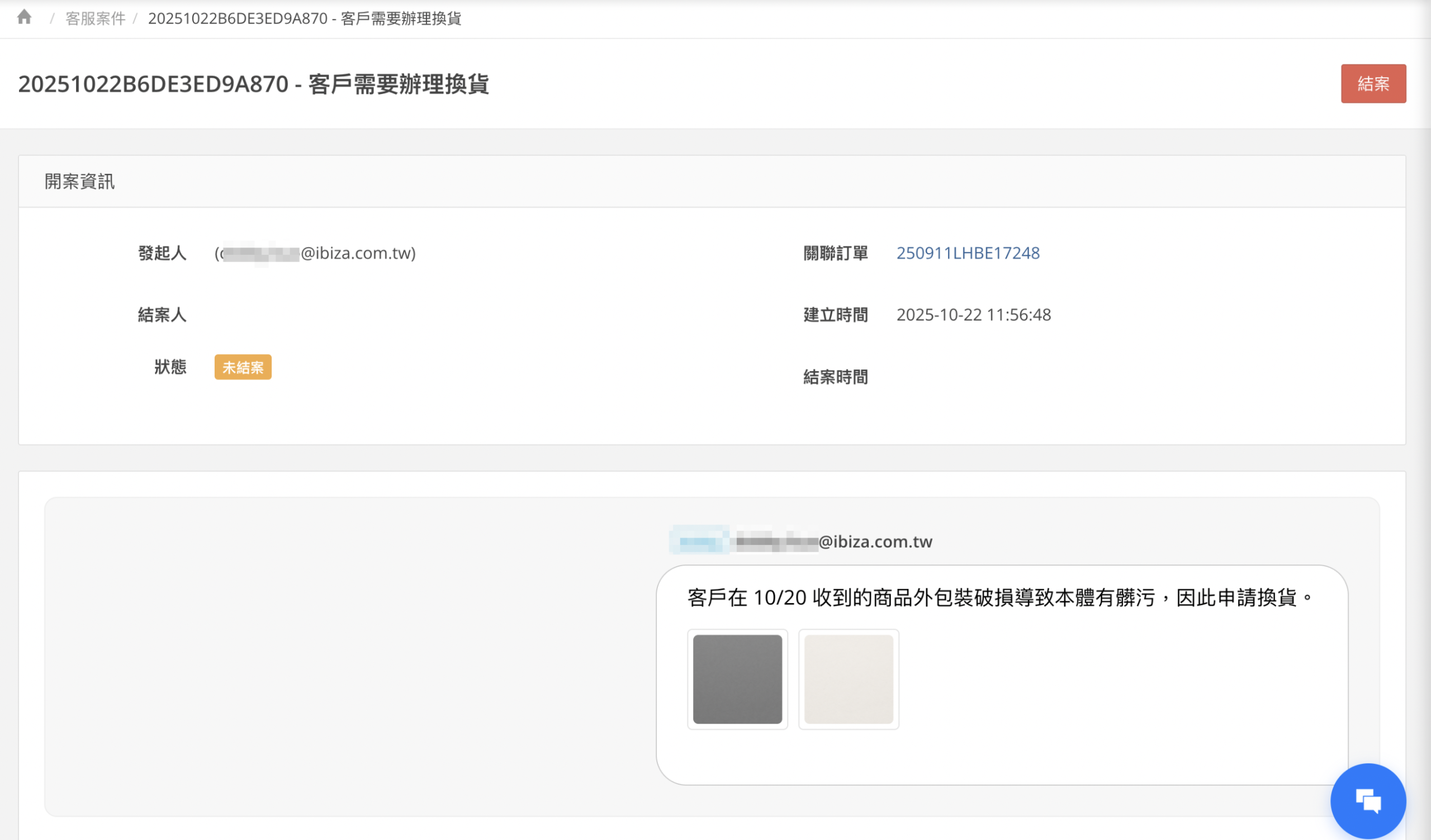Click the 未結案 status badge
This screenshot has width=1431, height=840.
coord(243,367)
